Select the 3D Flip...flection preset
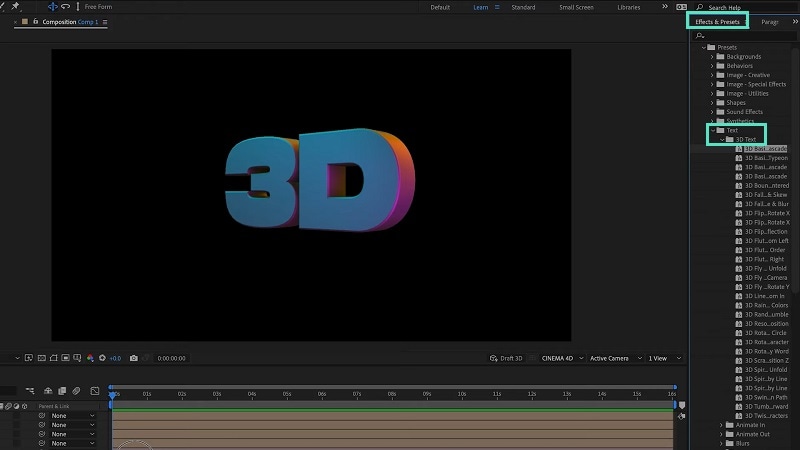800x450 pixels. [762, 232]
